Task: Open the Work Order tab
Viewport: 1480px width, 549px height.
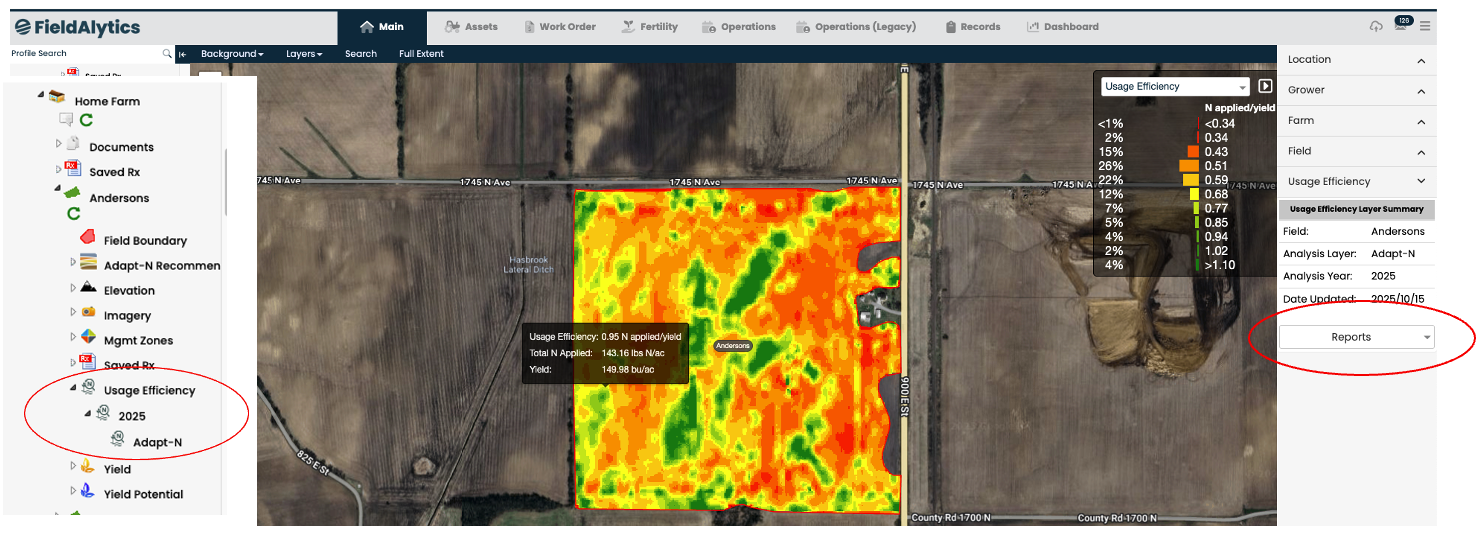Action: coord(558,27)
